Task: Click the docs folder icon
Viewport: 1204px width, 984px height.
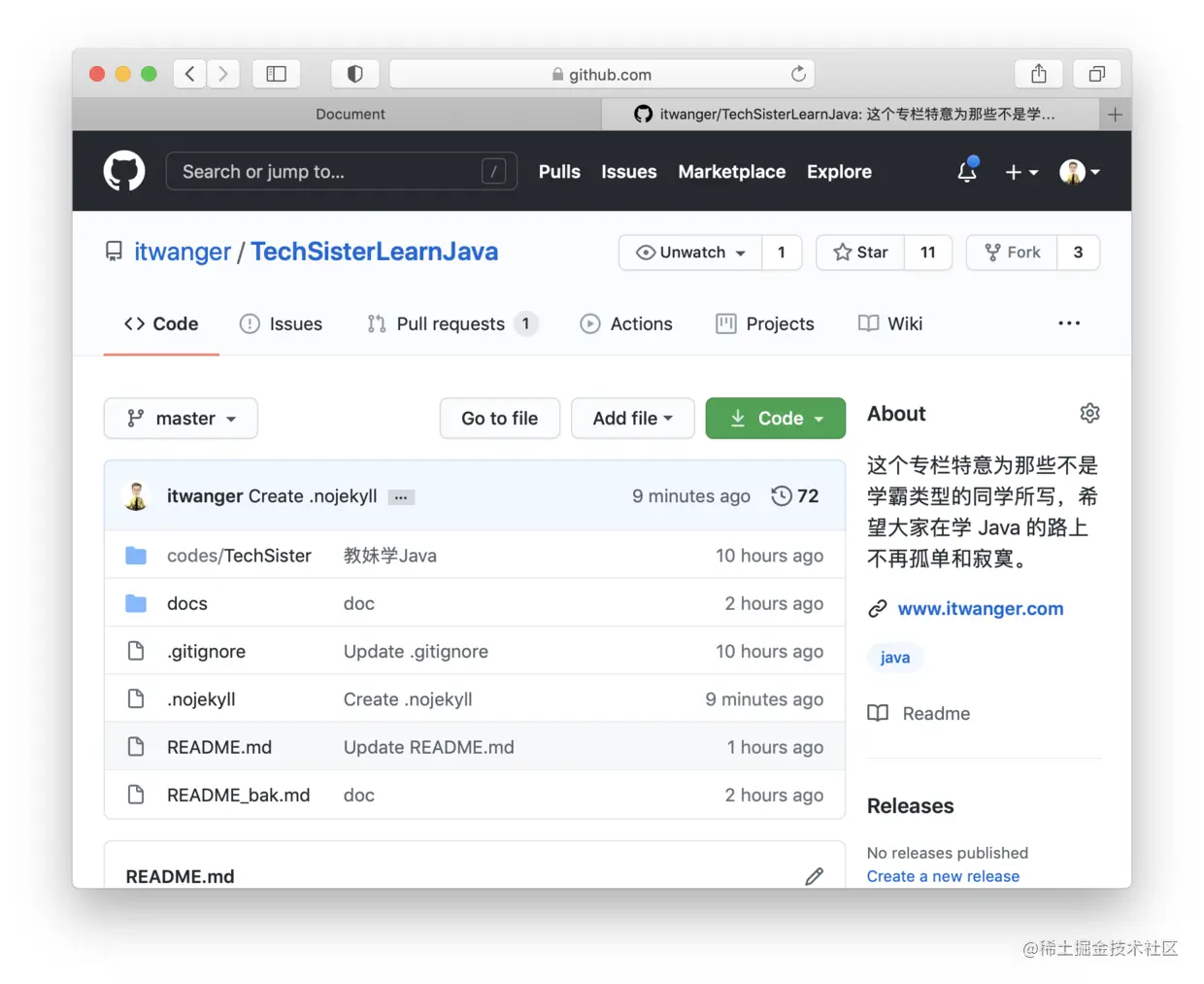Action: pos(136,604)
